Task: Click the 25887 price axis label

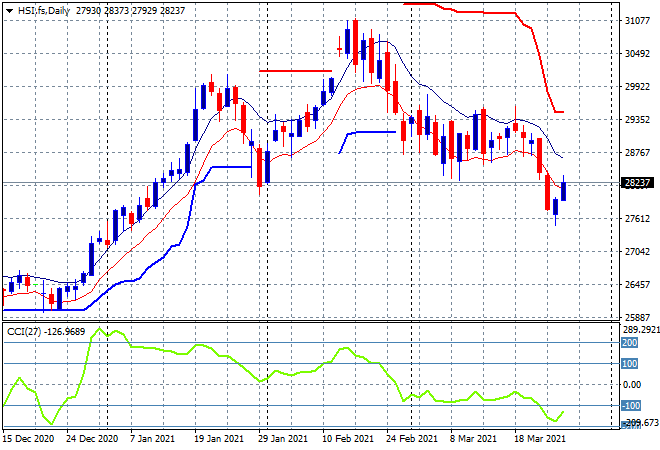Action: 637,317
